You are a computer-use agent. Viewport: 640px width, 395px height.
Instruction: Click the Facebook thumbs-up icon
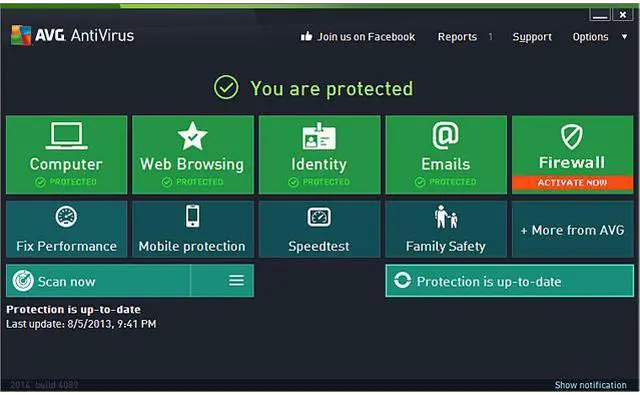(x=306, y=36)
